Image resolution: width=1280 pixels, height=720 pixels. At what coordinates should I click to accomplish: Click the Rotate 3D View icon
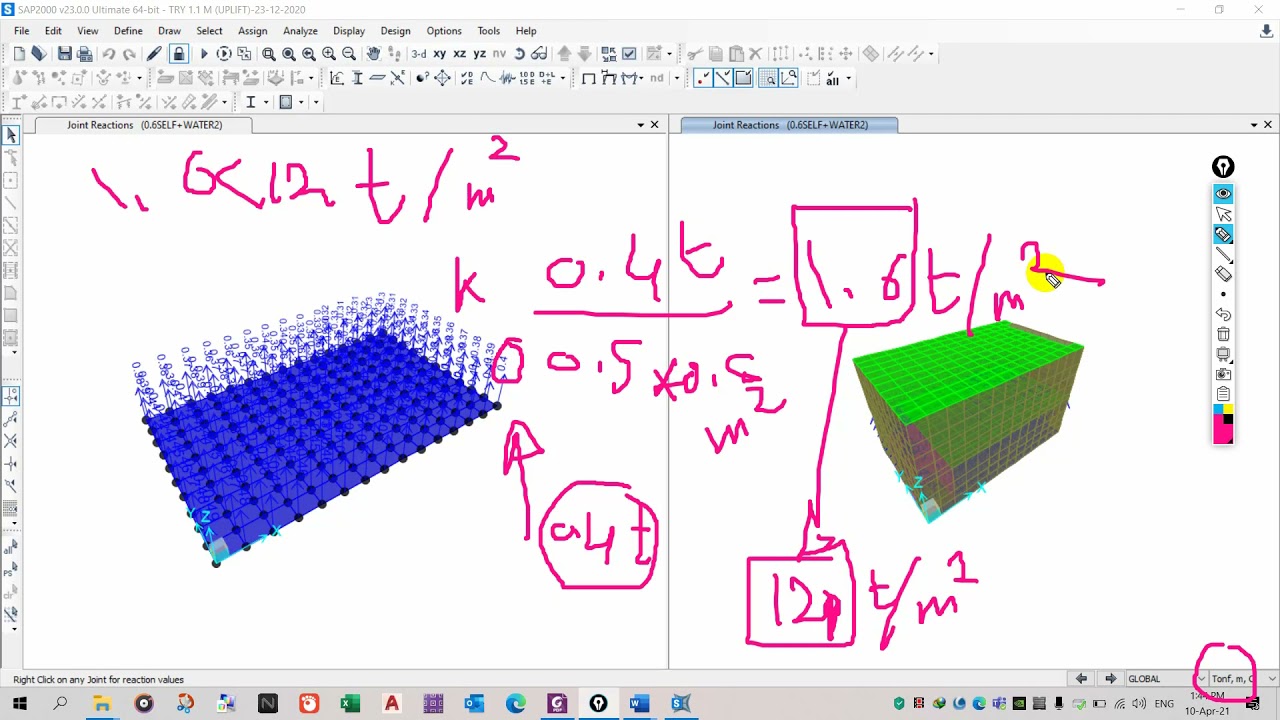[x=519, y=53]
